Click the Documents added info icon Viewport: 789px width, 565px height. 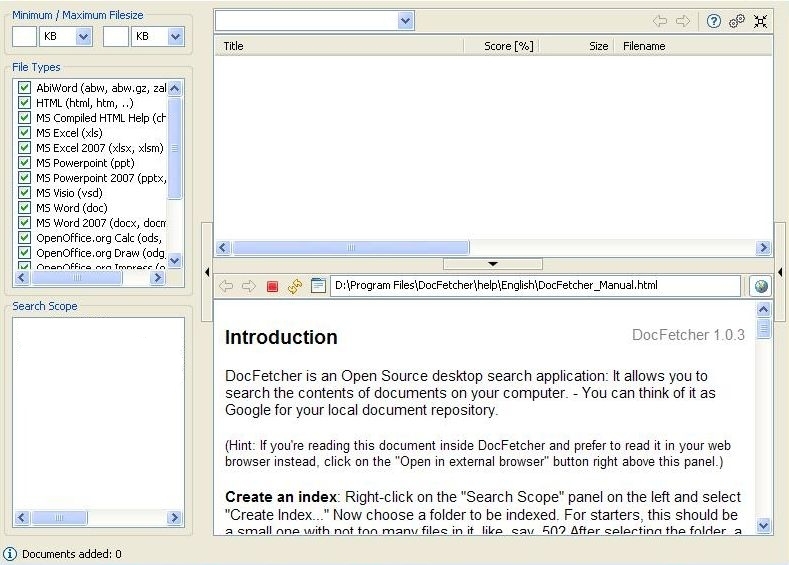click(10, 554)
